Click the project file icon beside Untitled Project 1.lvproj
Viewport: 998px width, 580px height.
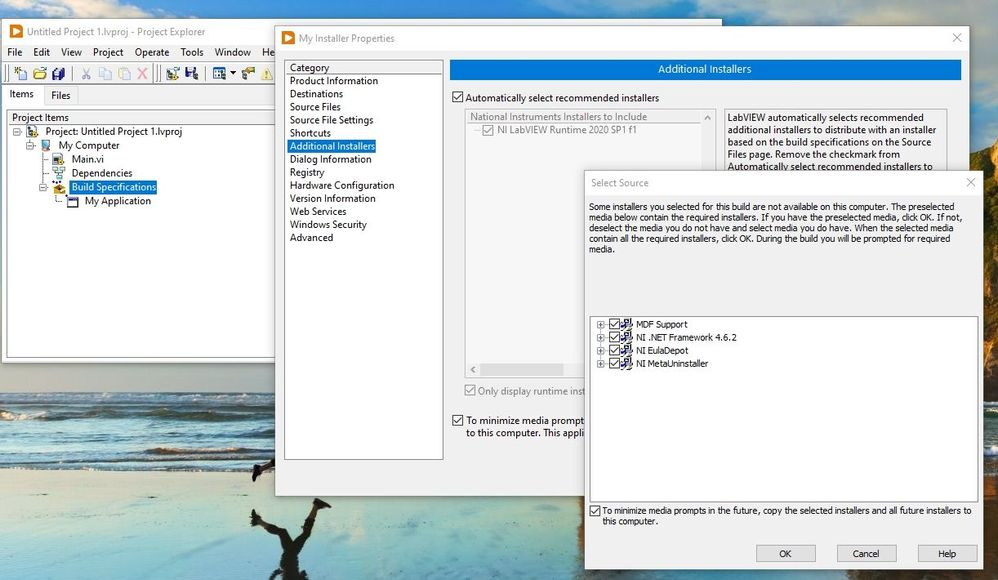[x=32, y=131]
